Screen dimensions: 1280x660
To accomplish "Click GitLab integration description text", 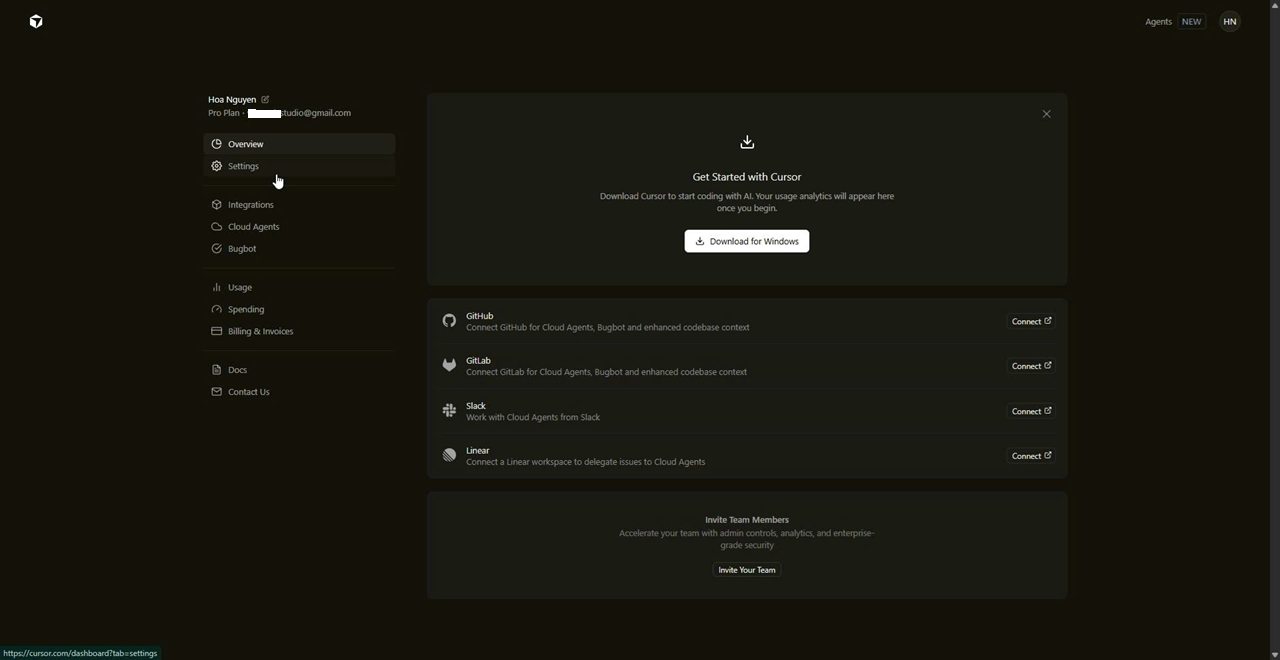I will [606, 372].
